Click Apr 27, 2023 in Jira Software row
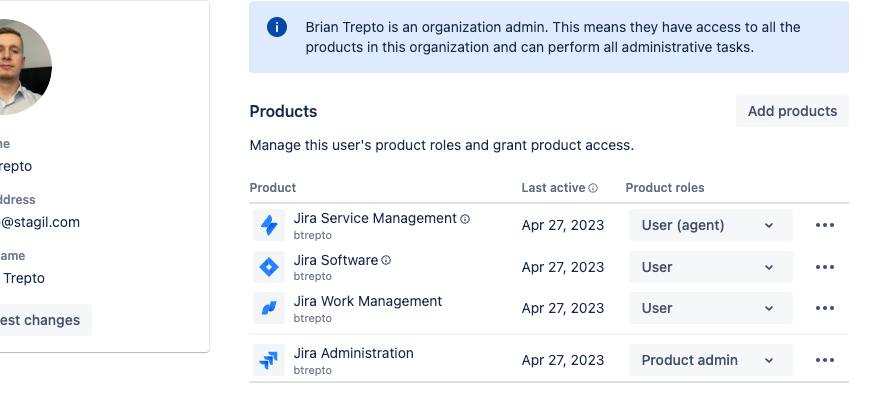Screen dimensions: 870x399 click(563, 267)
